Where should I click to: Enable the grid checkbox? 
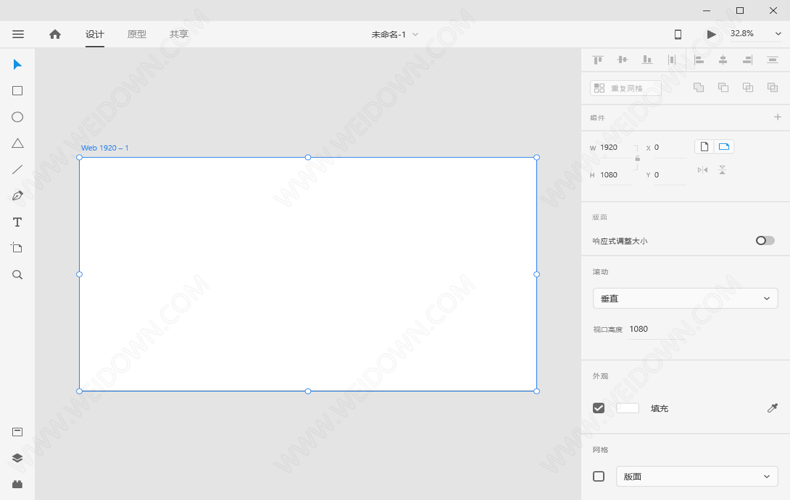599,476
